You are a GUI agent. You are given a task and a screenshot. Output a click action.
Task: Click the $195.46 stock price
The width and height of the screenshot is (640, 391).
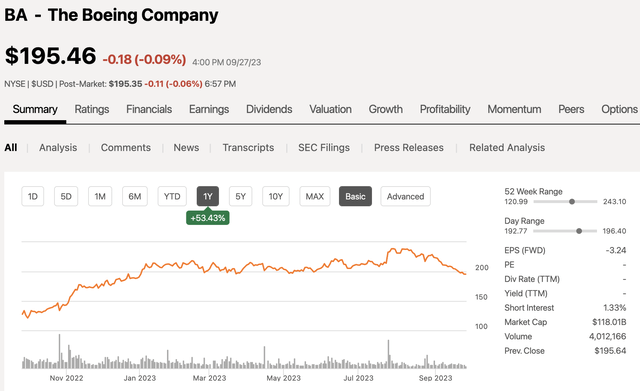coord(51,56)
